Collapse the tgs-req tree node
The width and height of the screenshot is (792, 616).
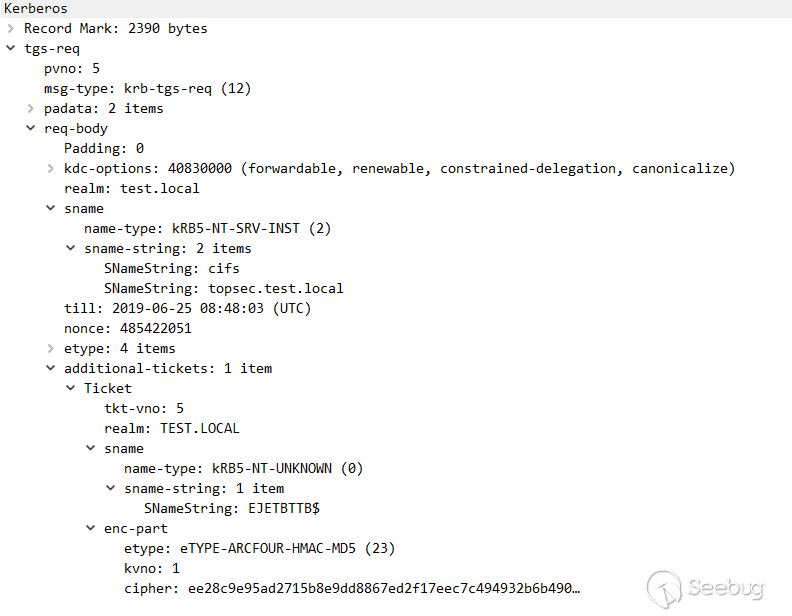point(11,48)
